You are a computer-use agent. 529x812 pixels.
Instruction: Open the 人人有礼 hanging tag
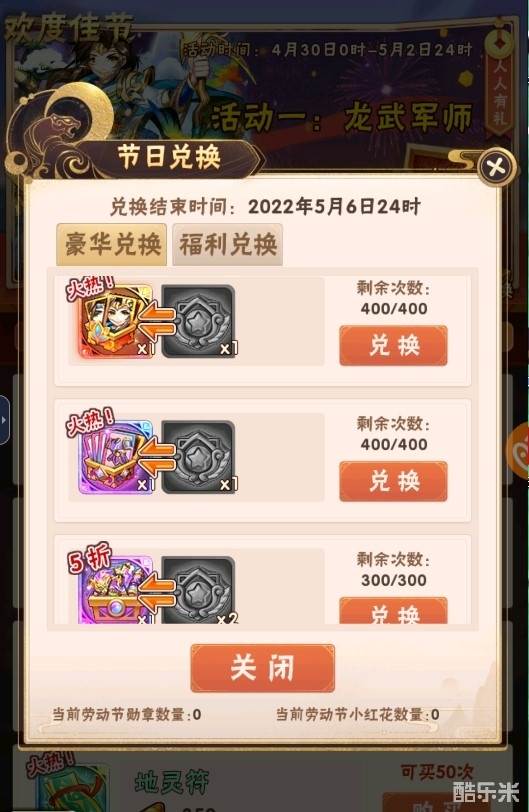[499, 78]
